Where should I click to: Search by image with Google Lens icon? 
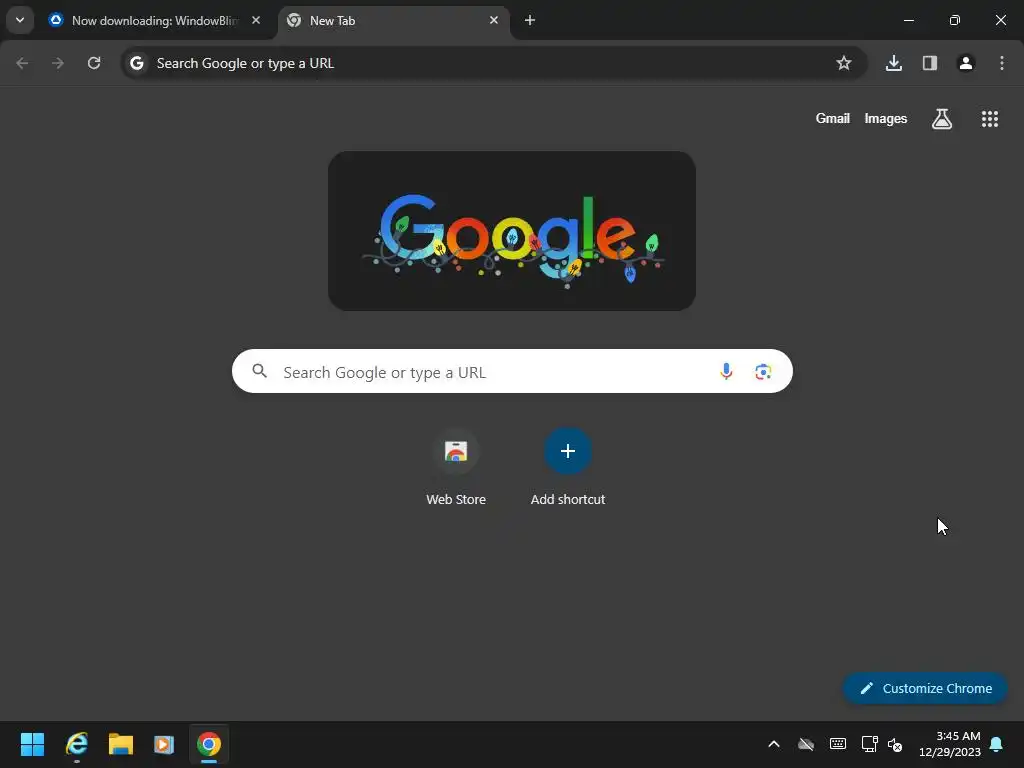click(763, 372)
